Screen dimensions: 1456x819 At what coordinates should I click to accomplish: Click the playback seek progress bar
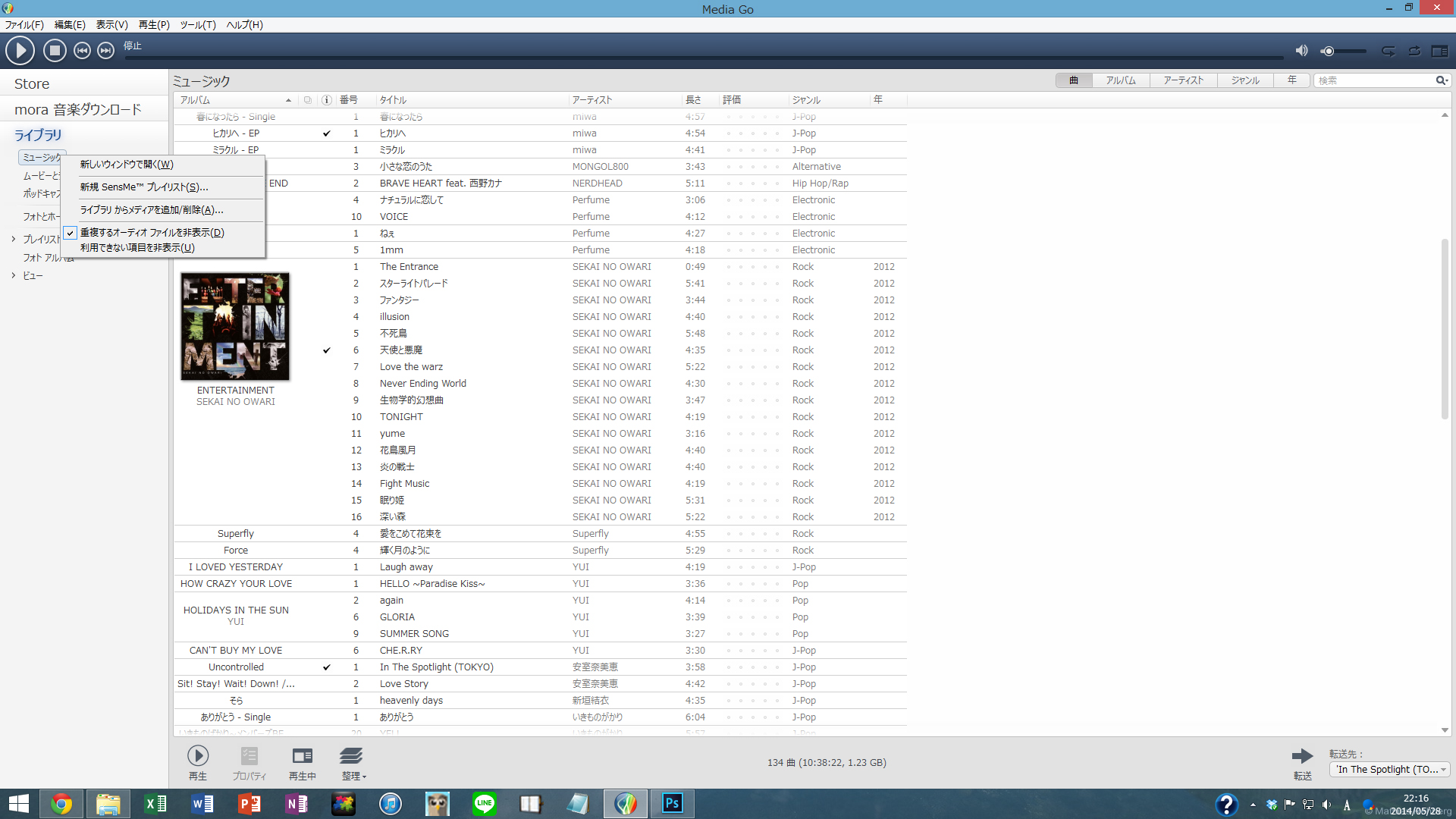(x=704, y=58)
